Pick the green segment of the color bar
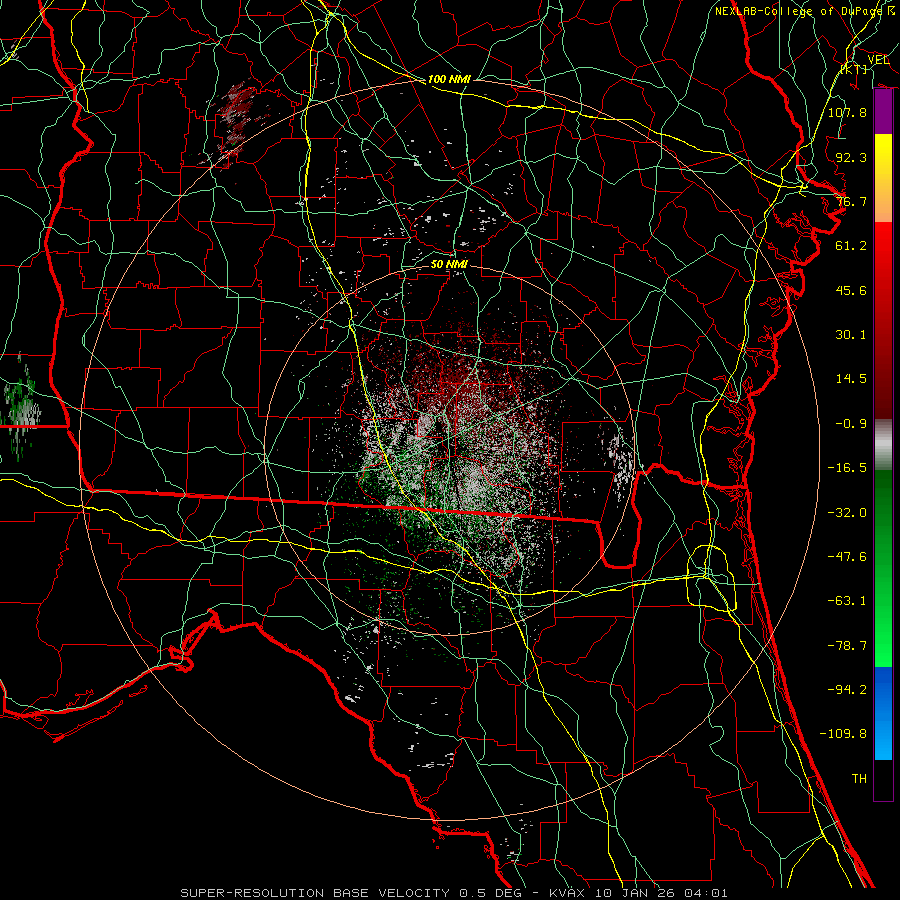This screenshot has width=900, height=900. click(x=883, y=568)
